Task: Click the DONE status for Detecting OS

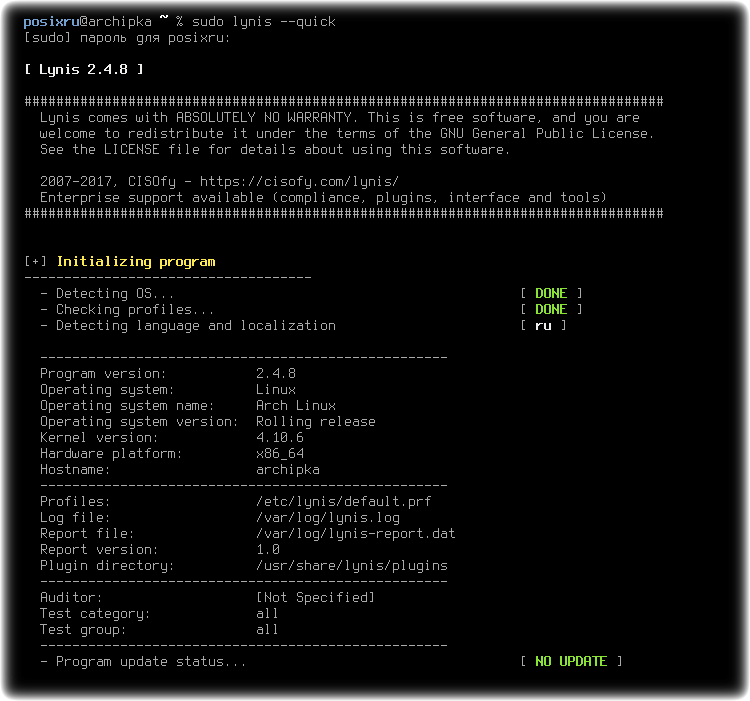Action: (x=551, y=294)
